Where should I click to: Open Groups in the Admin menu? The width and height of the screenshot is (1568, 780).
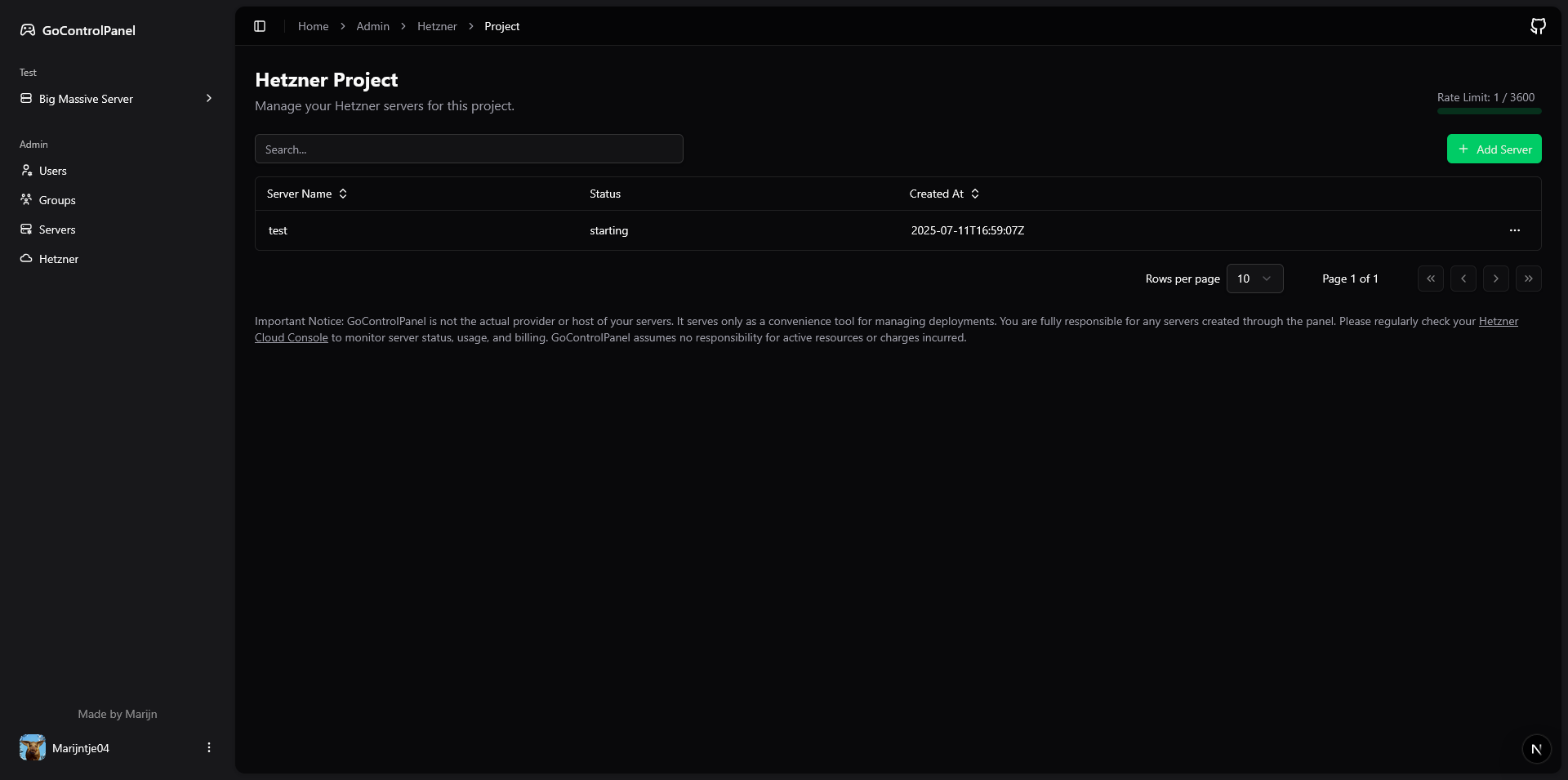click(x=118, y=200)
